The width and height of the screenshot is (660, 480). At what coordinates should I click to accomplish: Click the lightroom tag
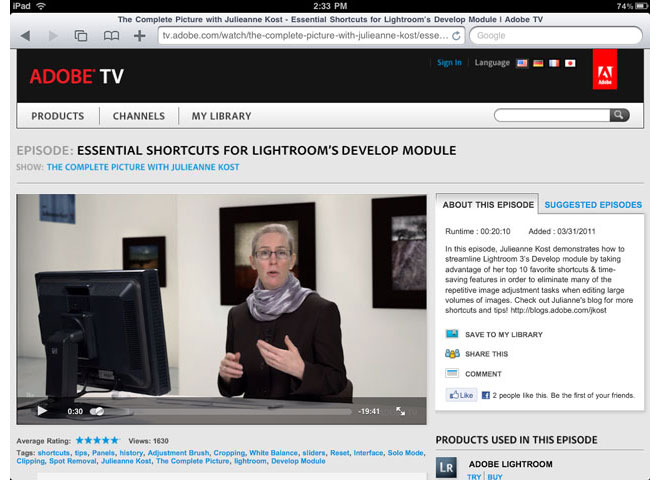[250, 461]
